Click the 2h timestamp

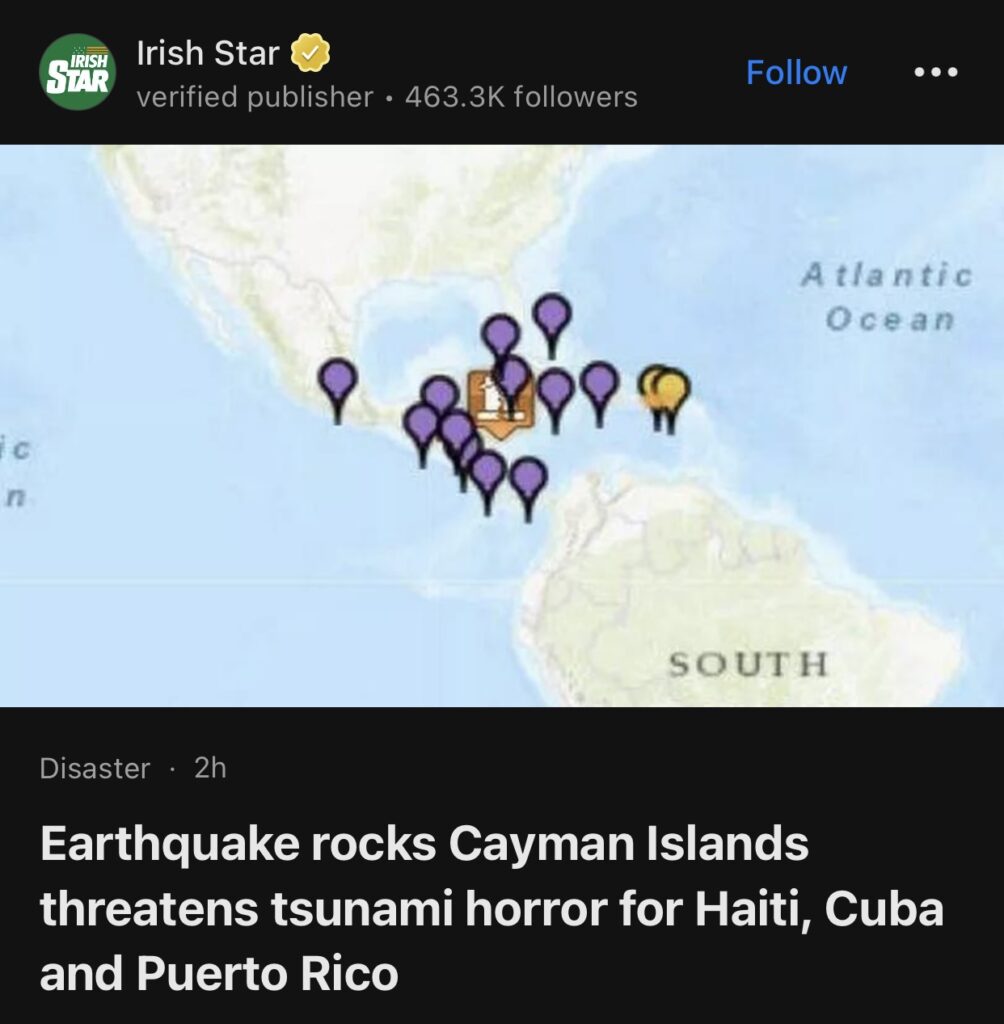click(x=210, y=768)
